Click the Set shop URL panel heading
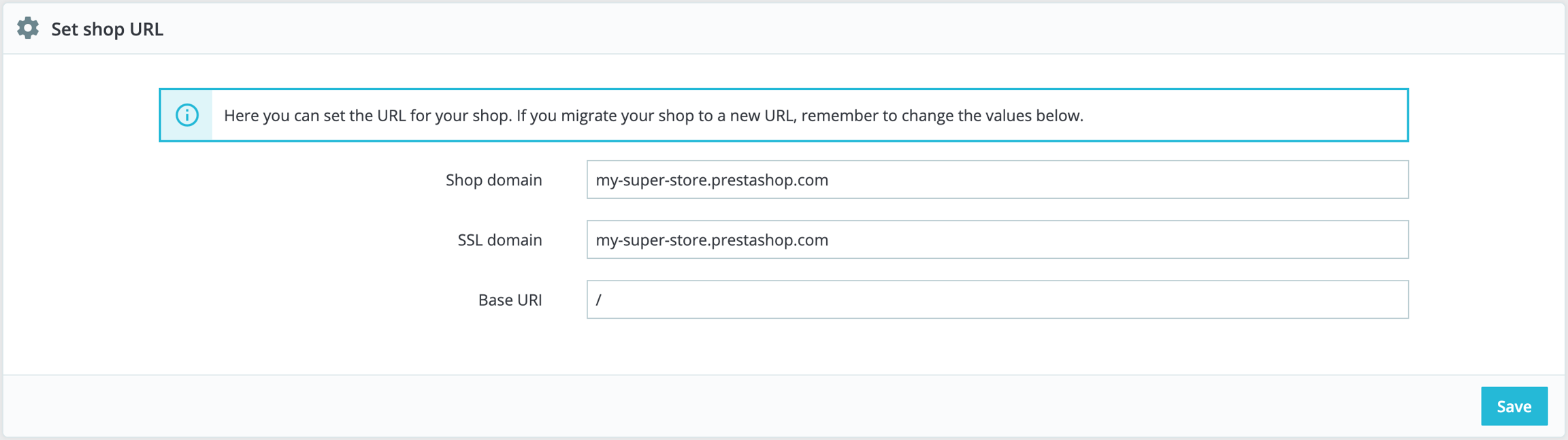Image resolution: width=1568 pixels, height=440 pixels. [x=107, y=29]
